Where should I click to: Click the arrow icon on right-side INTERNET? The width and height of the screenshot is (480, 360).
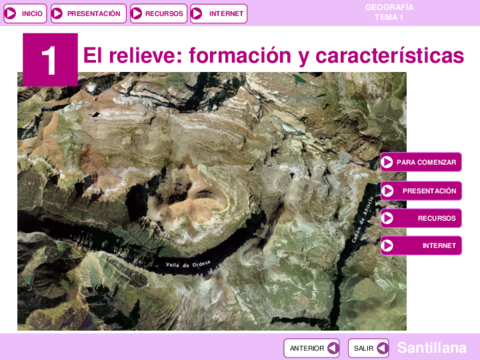coord(387,246)
